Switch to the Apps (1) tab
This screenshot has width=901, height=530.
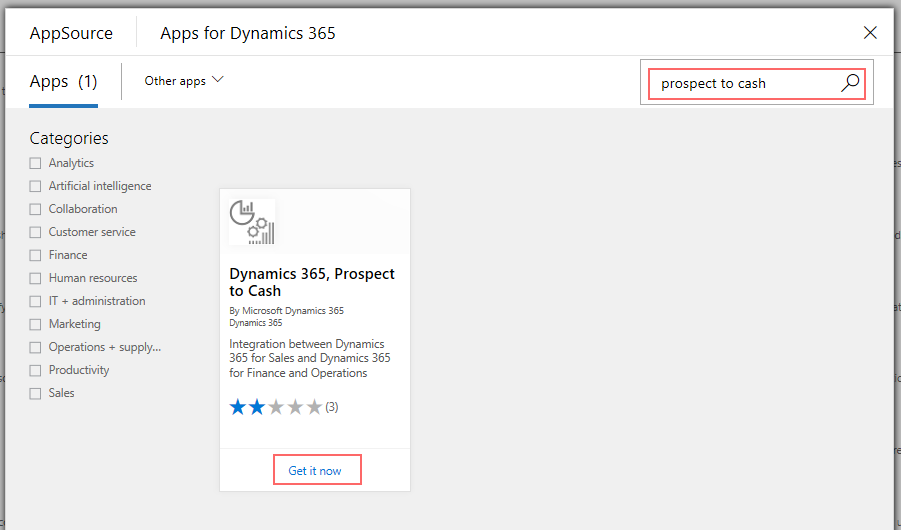point(63,82)
